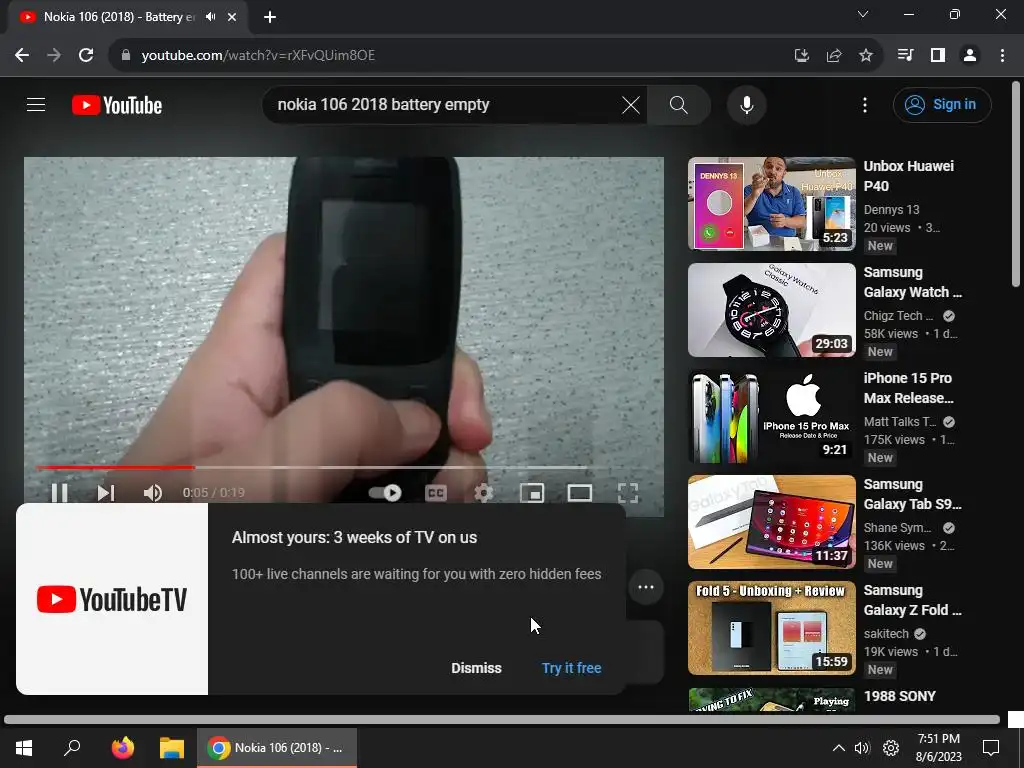Screen dimensions: 1024x768
Task: Switch to miniplayer mode
Action: 532,492
